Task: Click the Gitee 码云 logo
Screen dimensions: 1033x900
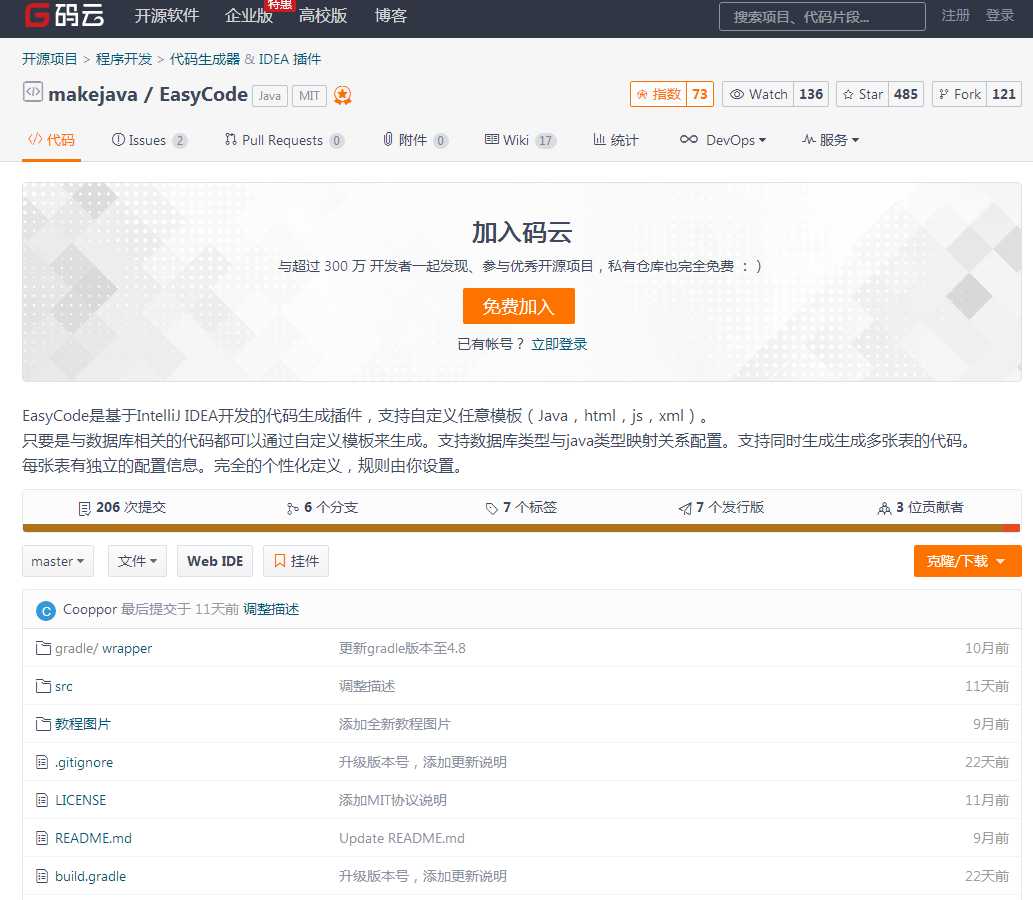Action: tap(64, 14)
